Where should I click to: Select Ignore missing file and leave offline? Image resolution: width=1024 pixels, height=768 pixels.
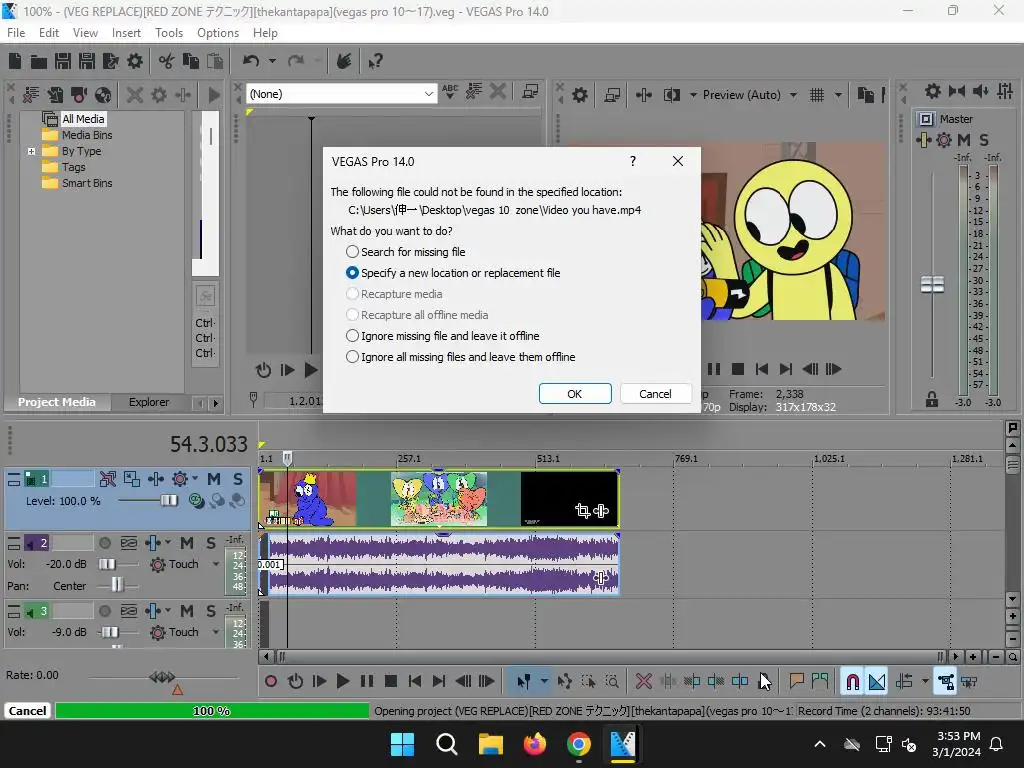[x=442, y=336]
